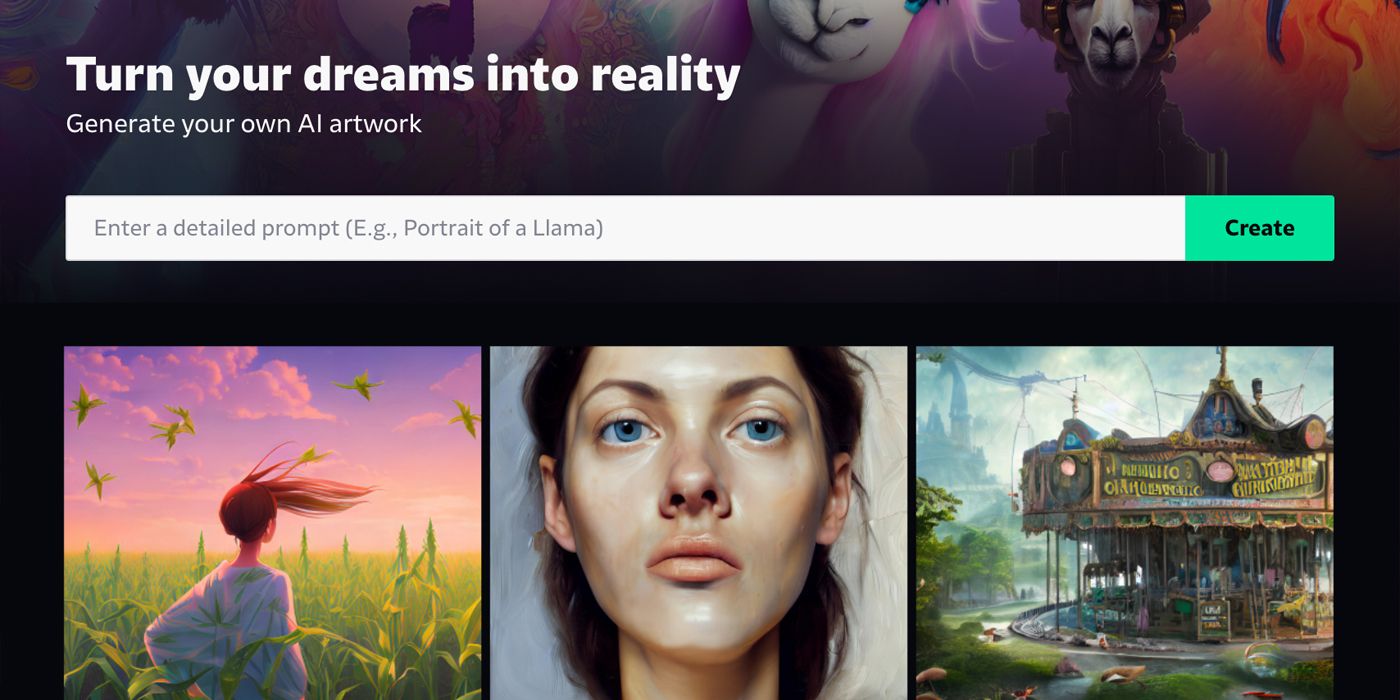The image size is (1400, 700).
Task: Click the detailed prompt input field
Action: click(625, 228)
